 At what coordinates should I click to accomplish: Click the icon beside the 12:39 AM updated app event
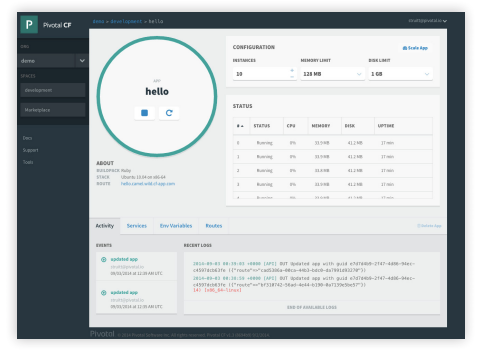click(104, 259)
